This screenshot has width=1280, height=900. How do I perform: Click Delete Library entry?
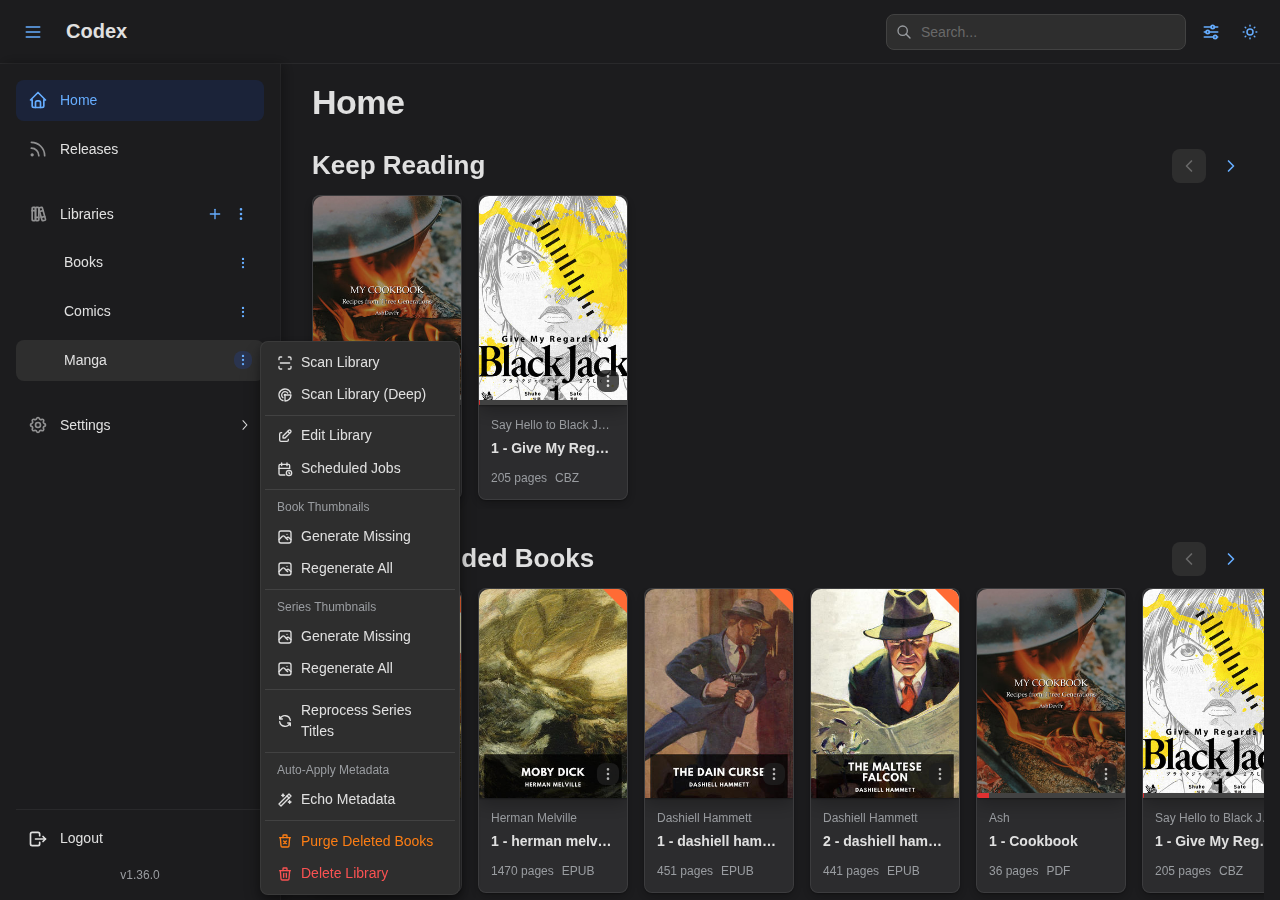(x=360, y=873)
